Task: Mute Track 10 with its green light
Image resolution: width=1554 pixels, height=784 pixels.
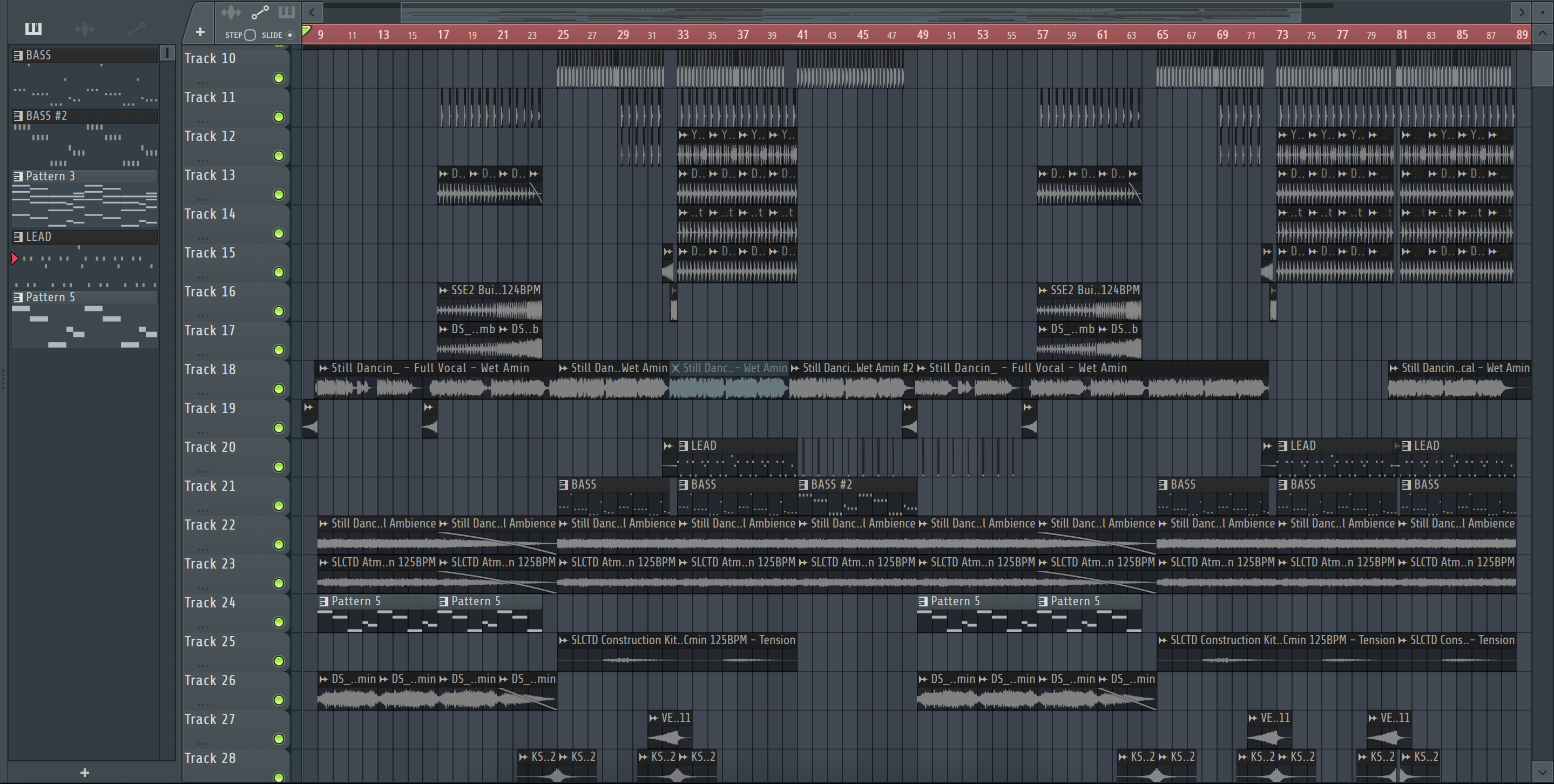Action: 279,78
